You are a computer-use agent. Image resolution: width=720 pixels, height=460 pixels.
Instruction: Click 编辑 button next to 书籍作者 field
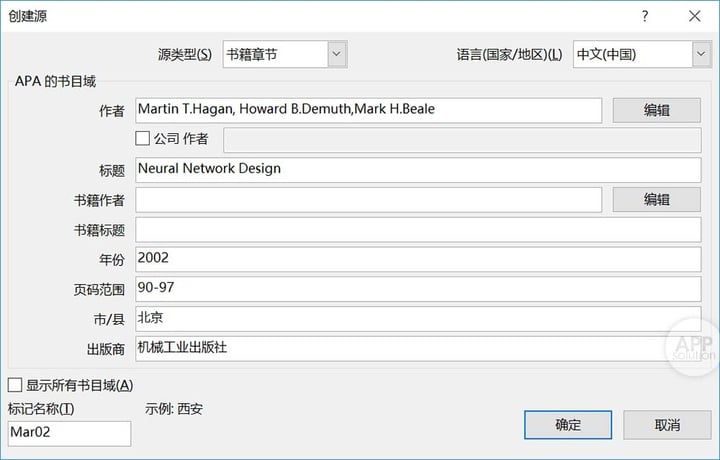tap(657, 200)
